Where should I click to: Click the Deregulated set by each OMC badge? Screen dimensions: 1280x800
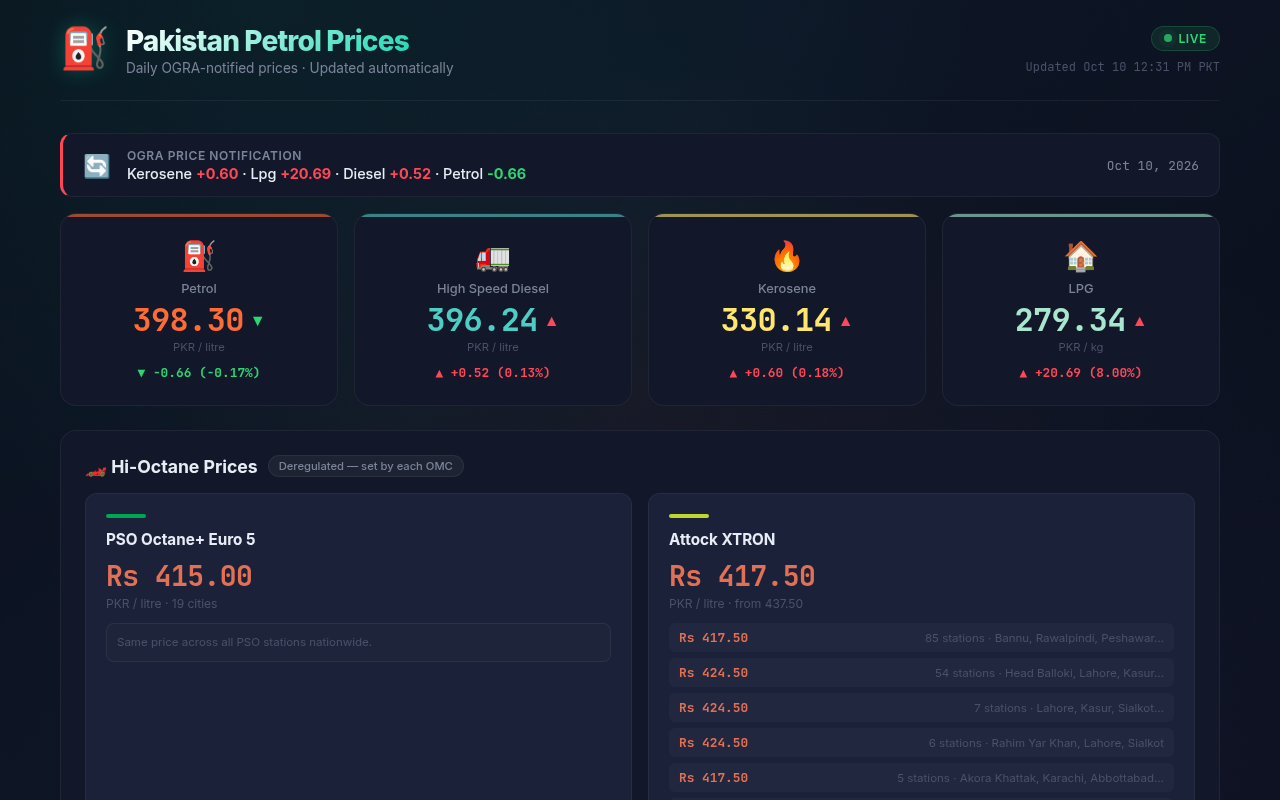(x=366, y=466)
